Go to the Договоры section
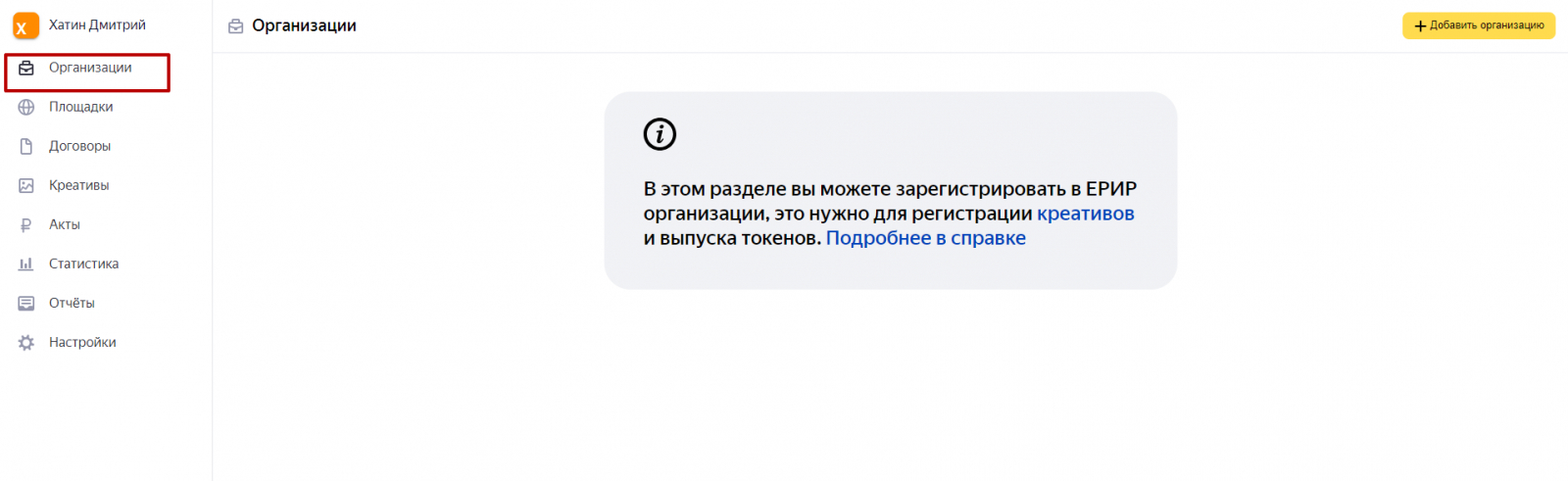1568x481 pixels. coord(79,146)
